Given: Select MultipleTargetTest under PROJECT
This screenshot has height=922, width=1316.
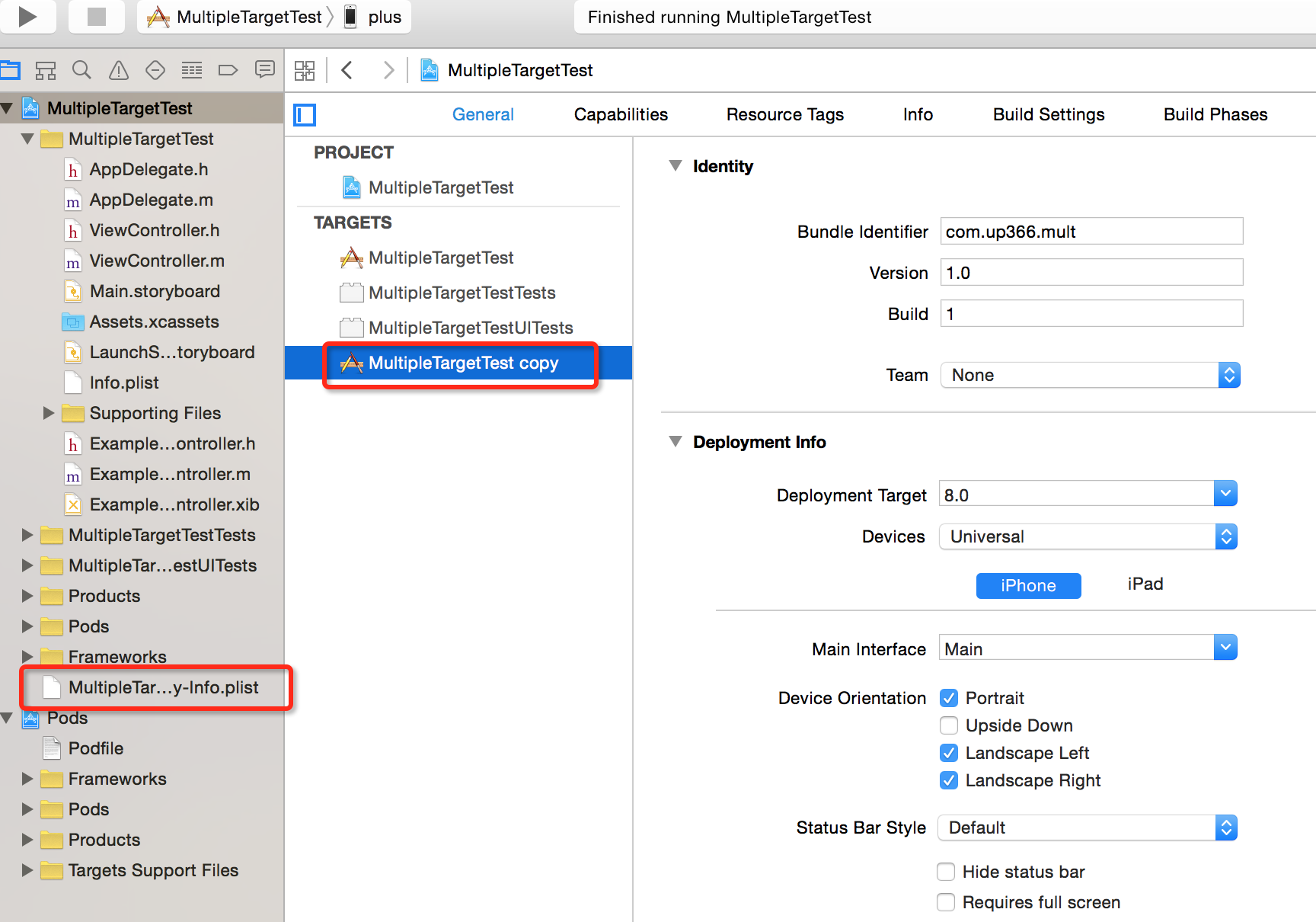Looking at the screenshot, I should pos(441,187).
